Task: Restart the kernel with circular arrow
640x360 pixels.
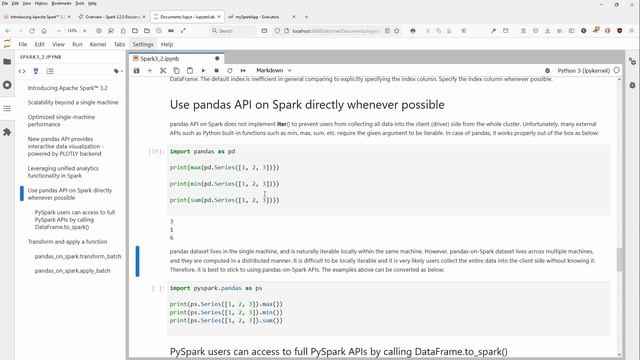Action: click(x=230, y=71)
